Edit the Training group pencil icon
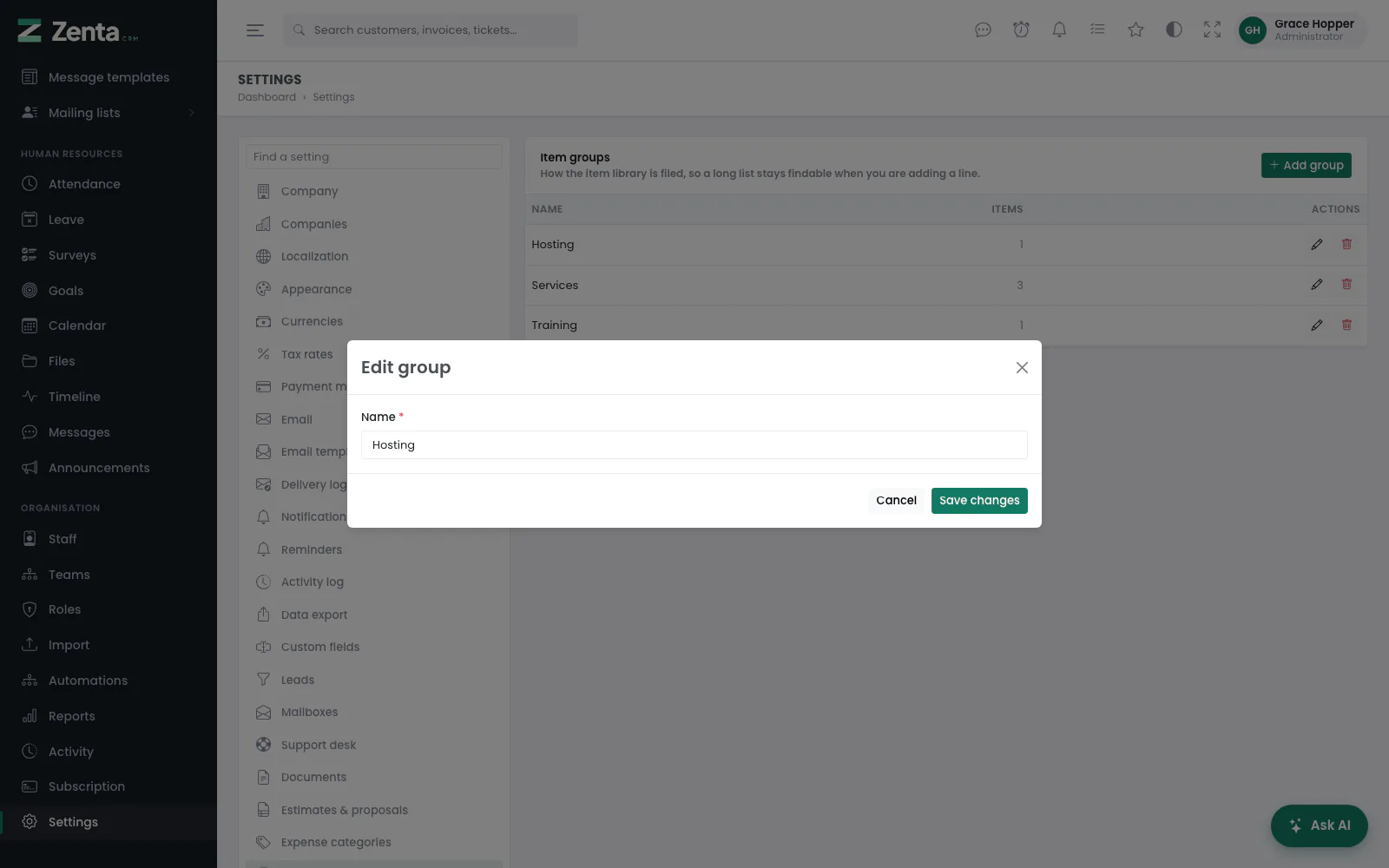 1317,325
